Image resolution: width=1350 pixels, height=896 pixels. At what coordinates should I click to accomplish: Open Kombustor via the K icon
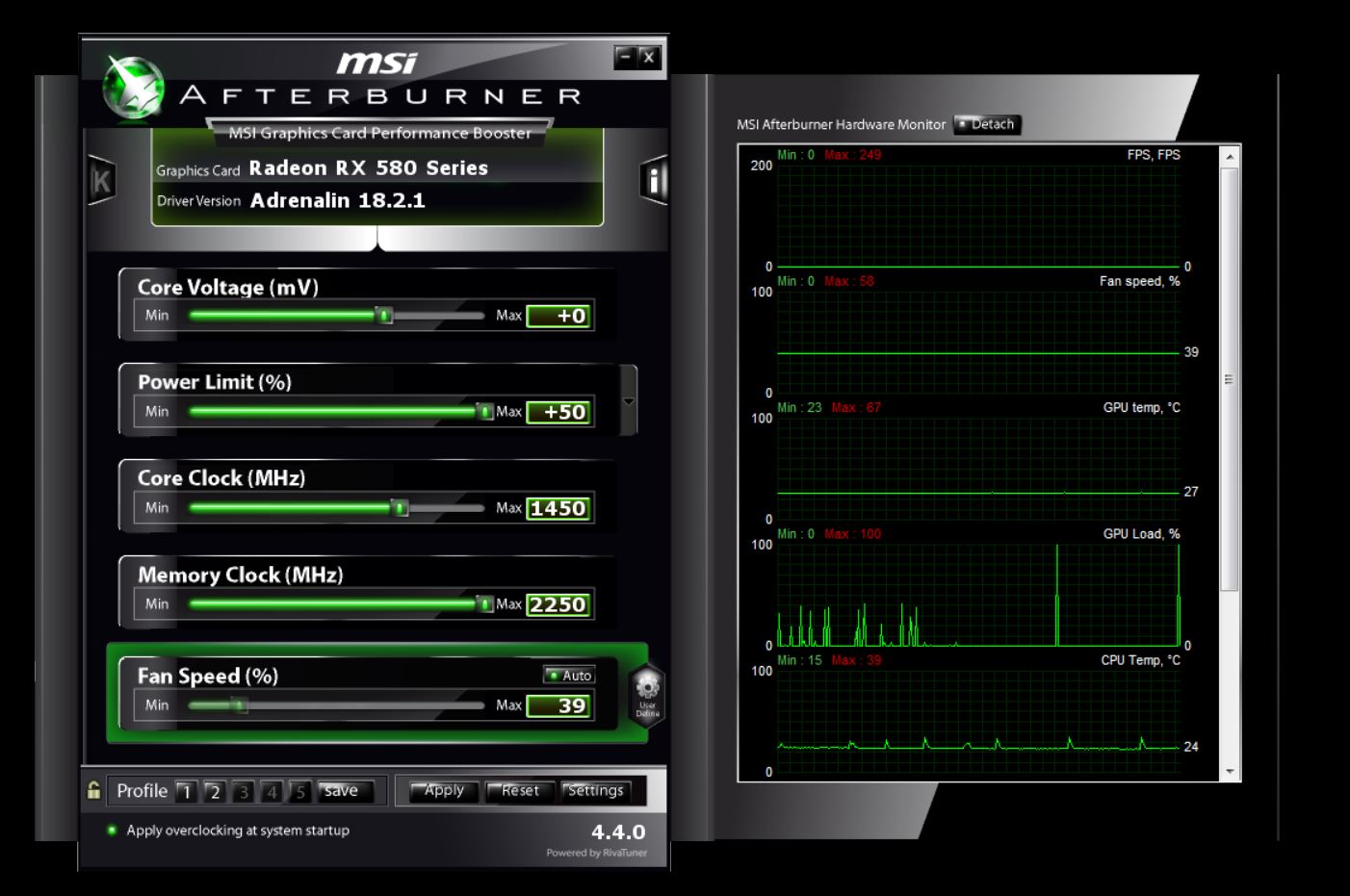pyautogui.click(x=101, y=180)
